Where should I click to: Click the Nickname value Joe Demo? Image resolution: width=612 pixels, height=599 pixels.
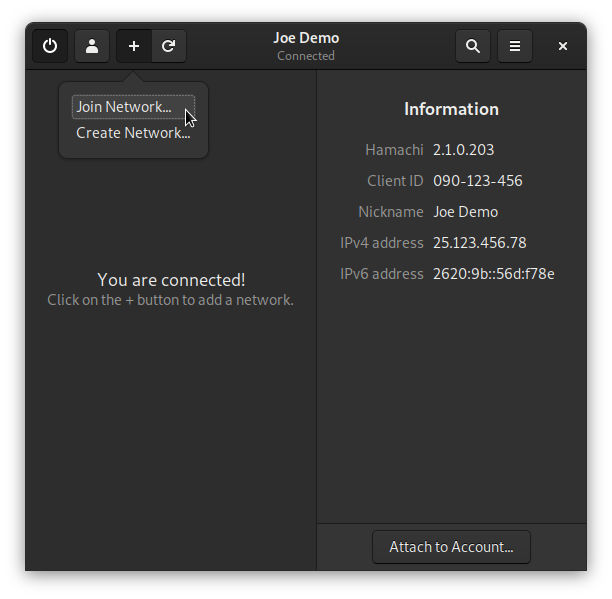[465, 212]
